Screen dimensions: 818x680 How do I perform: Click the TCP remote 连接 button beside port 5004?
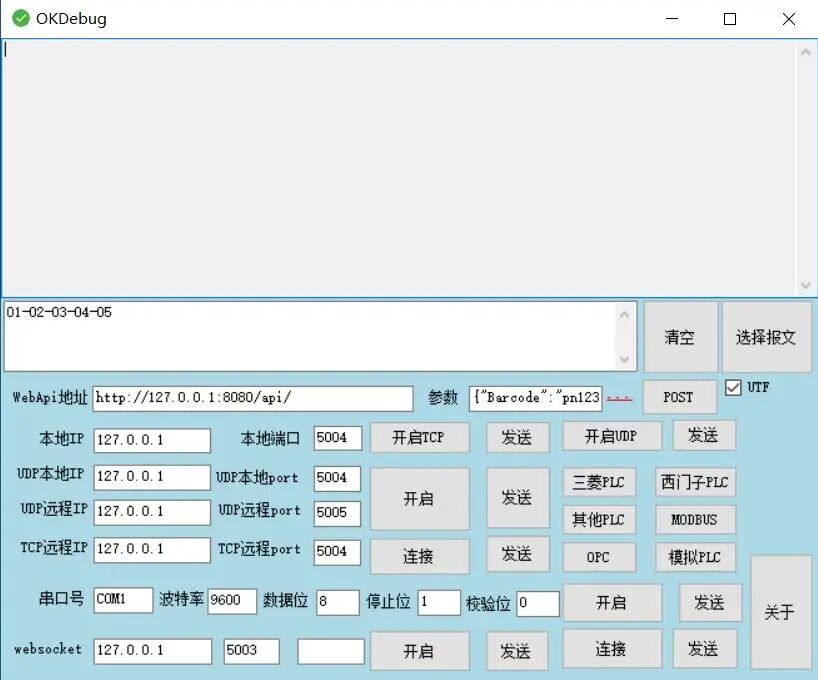click(419, 556)
